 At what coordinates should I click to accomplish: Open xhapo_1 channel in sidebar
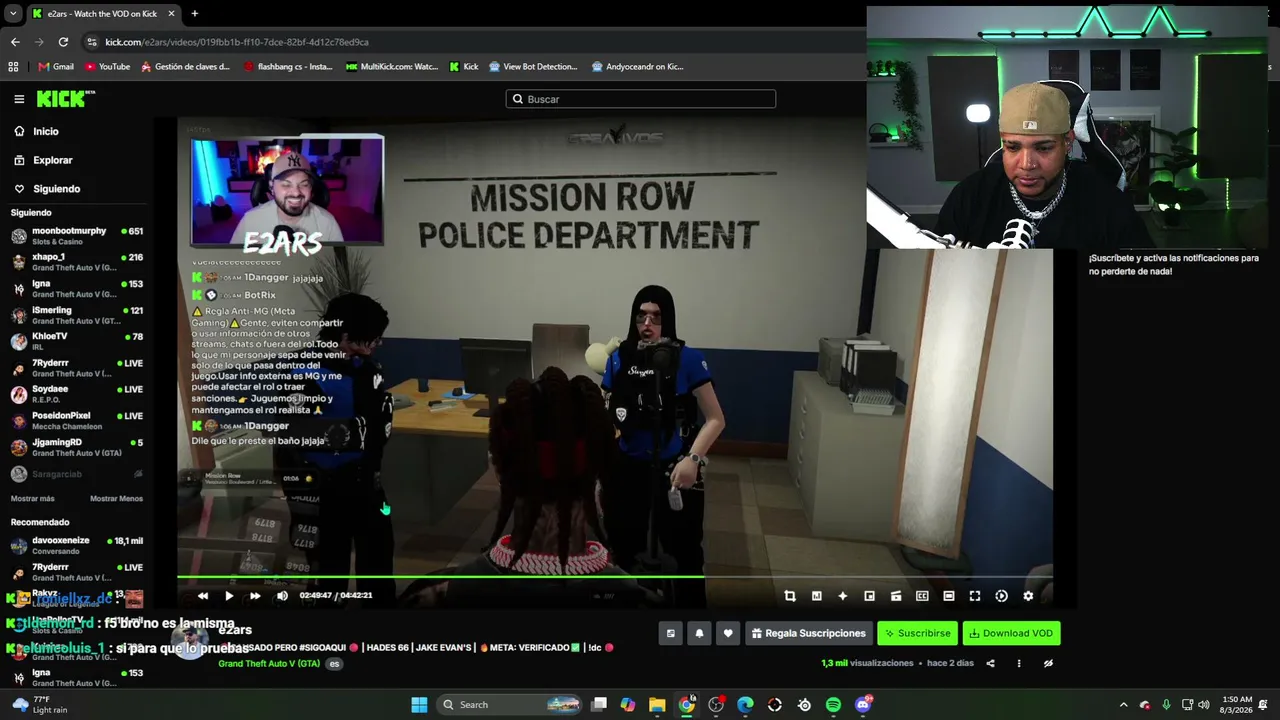[x=77, y=262]
